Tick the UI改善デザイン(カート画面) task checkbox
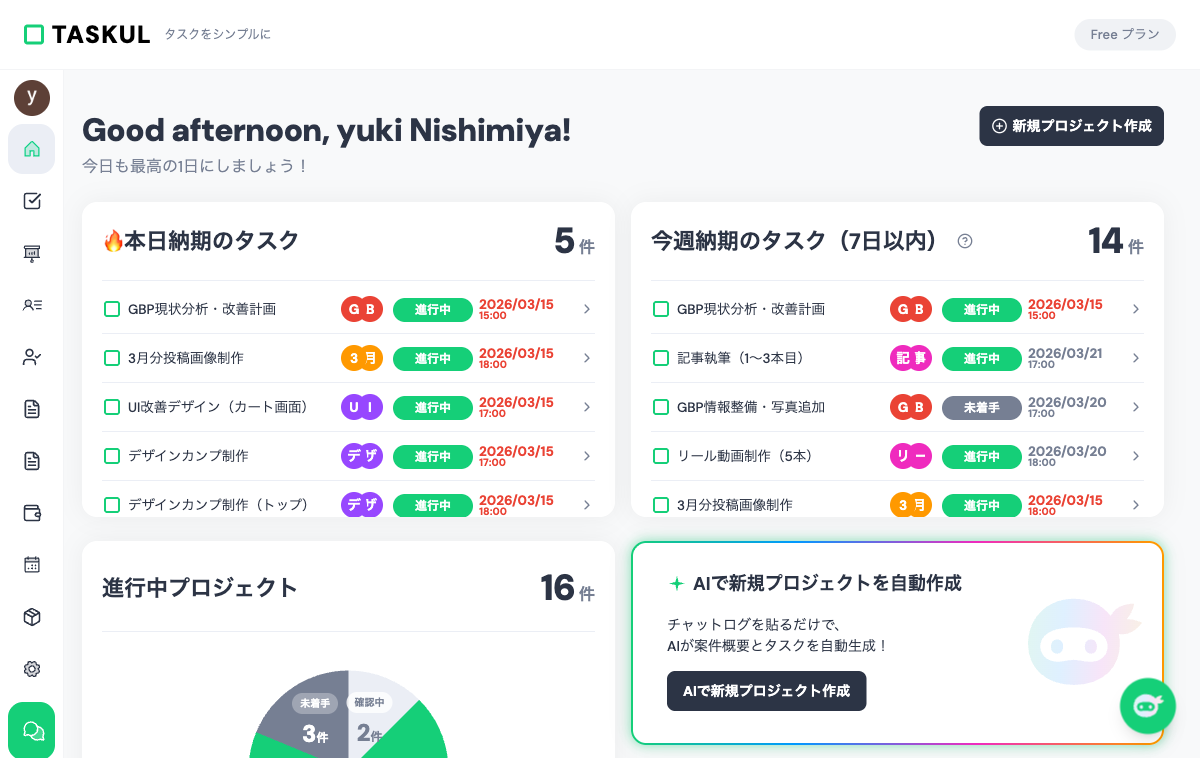 [112, 407]
